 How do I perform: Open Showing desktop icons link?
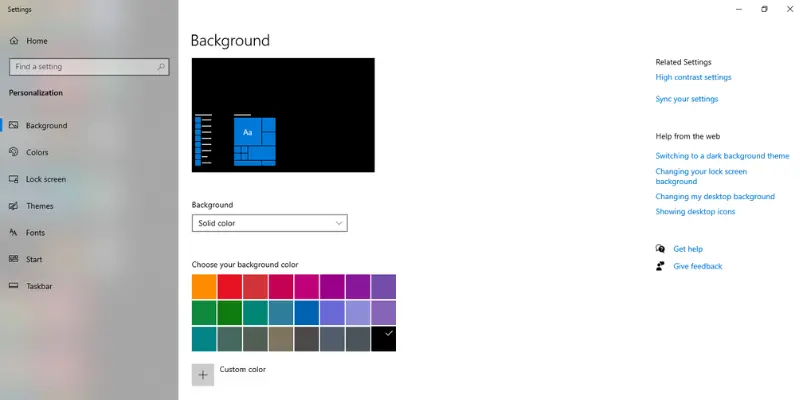pos(695,211)
